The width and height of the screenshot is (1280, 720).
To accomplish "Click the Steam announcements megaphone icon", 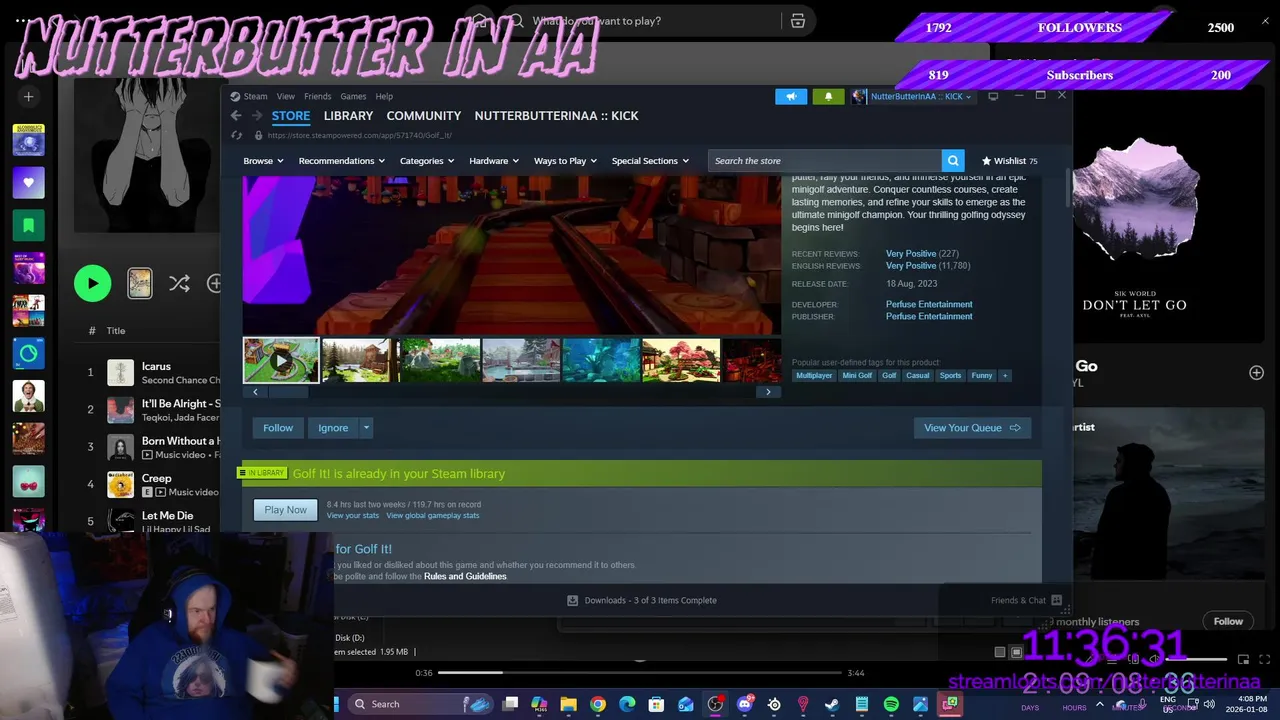I will (x=791, y=97).
